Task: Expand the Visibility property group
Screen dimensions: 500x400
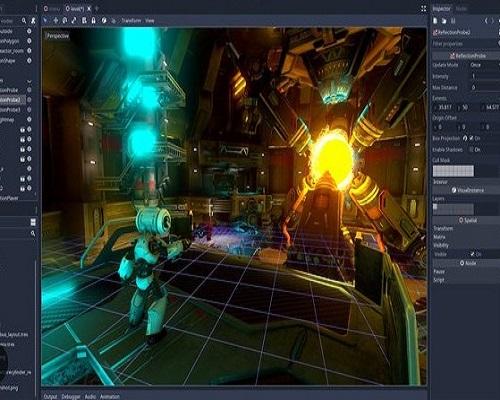Action: click(x=441, y=245)
